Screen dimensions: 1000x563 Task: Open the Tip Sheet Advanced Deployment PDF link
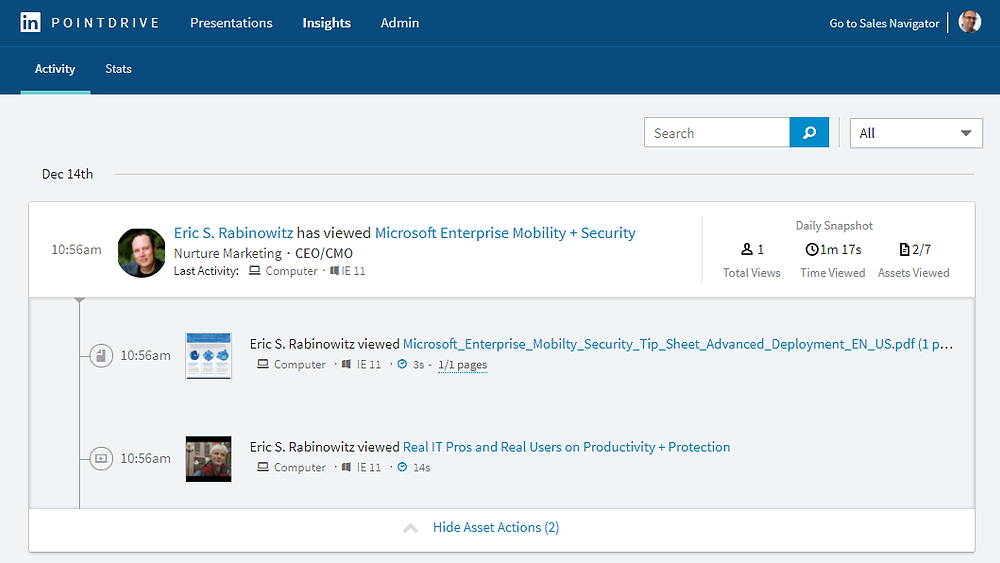678,344
